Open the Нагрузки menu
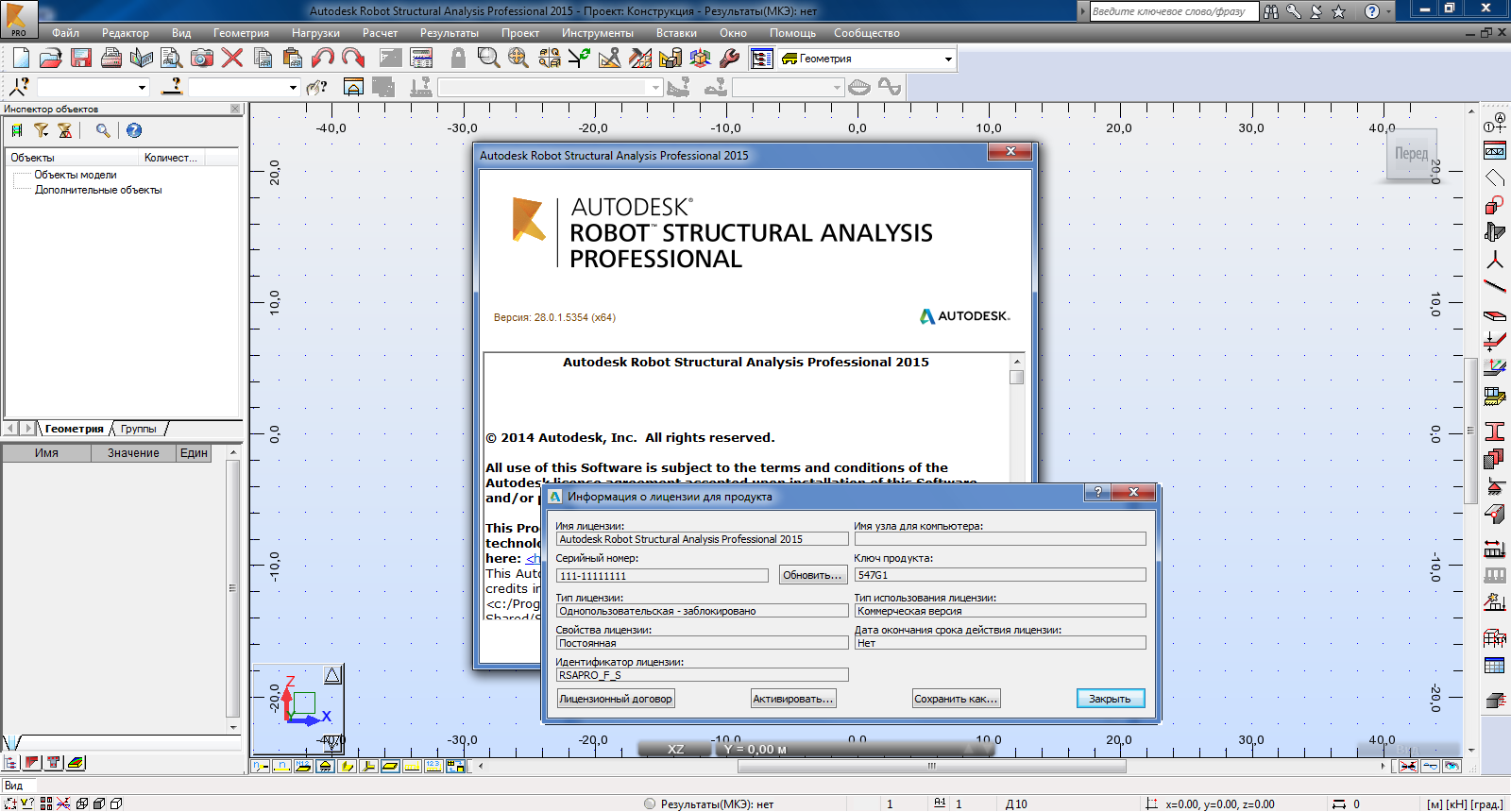Viewport: 1511px width, 812px height. (315, 33)
